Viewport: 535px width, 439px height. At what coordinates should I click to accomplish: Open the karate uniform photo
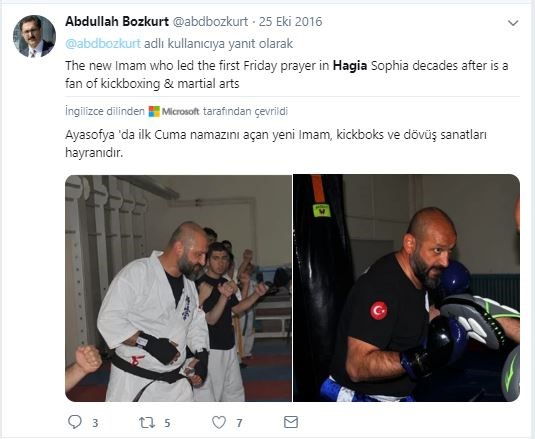178,288
